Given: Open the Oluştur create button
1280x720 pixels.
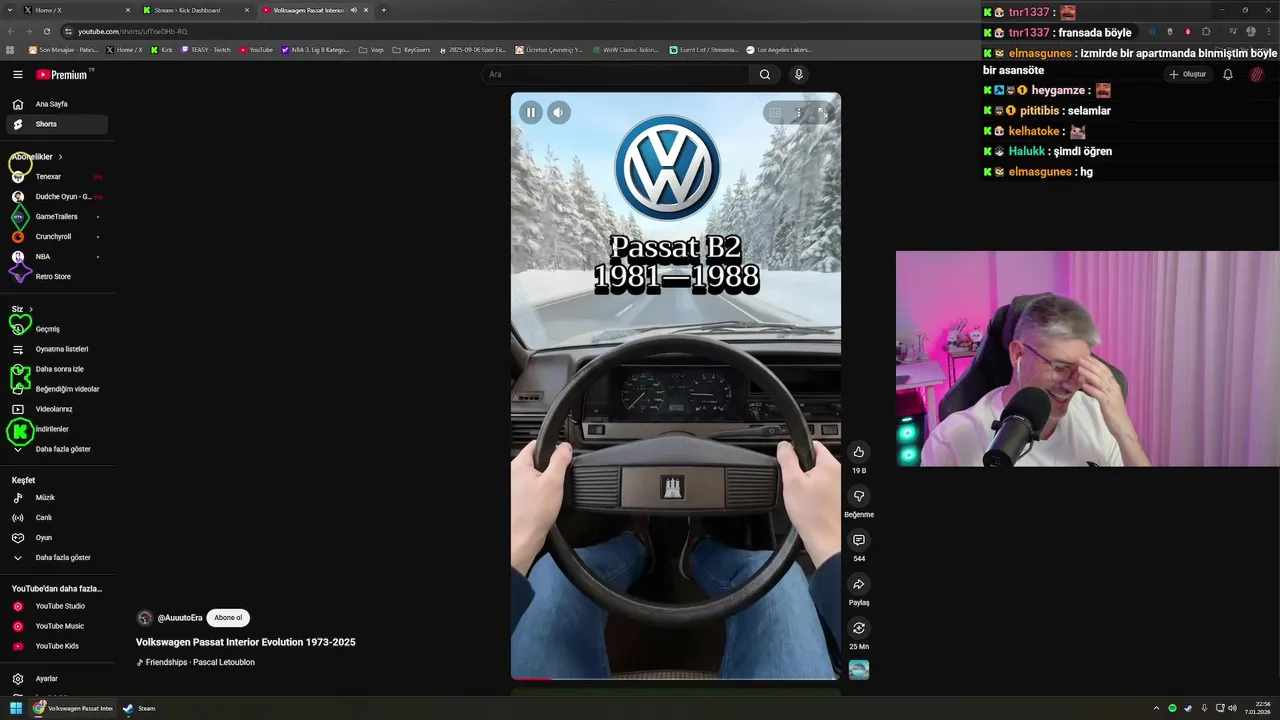Looking at the screenshot, I should click(x=1188, y=74).
